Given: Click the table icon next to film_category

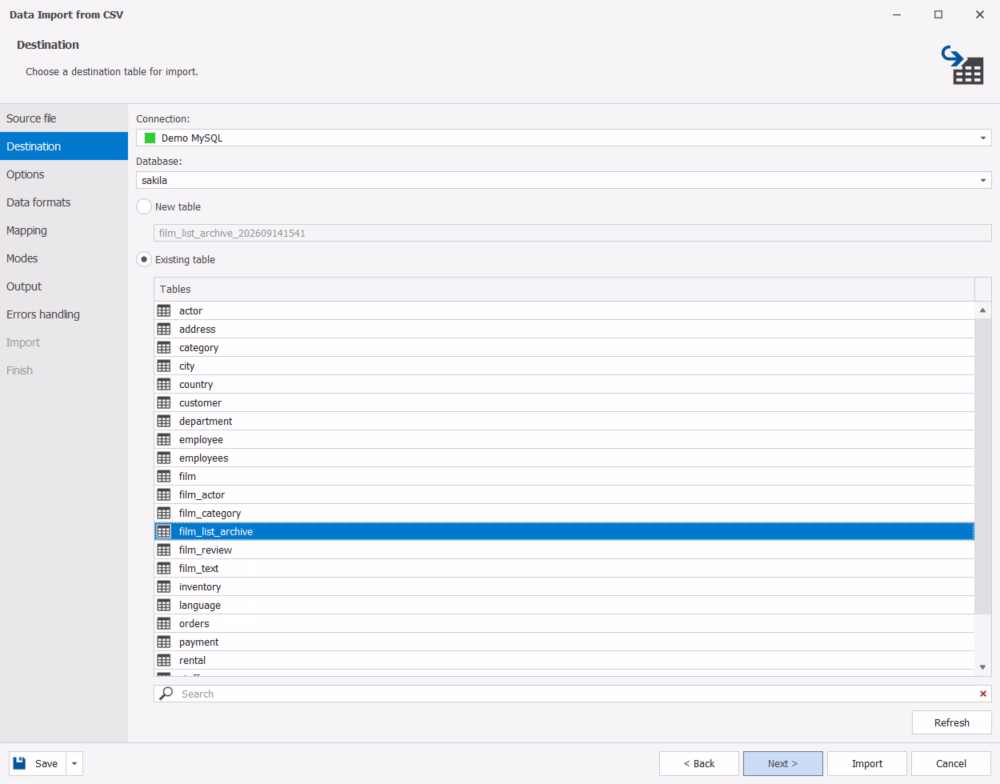Looking at the screenshot, I should 164,513.
